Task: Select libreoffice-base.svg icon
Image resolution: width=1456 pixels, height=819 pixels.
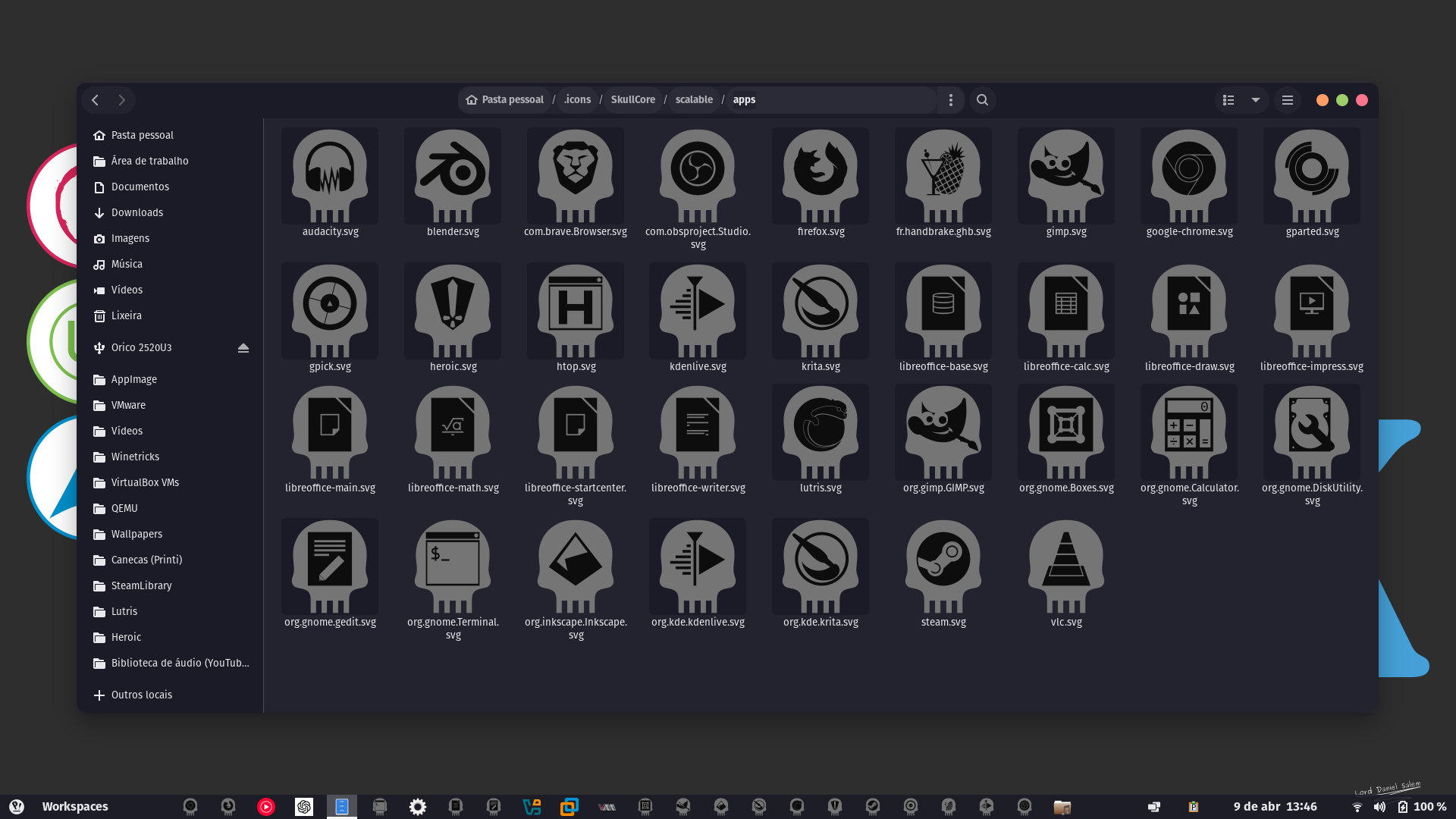Action: 943,311
